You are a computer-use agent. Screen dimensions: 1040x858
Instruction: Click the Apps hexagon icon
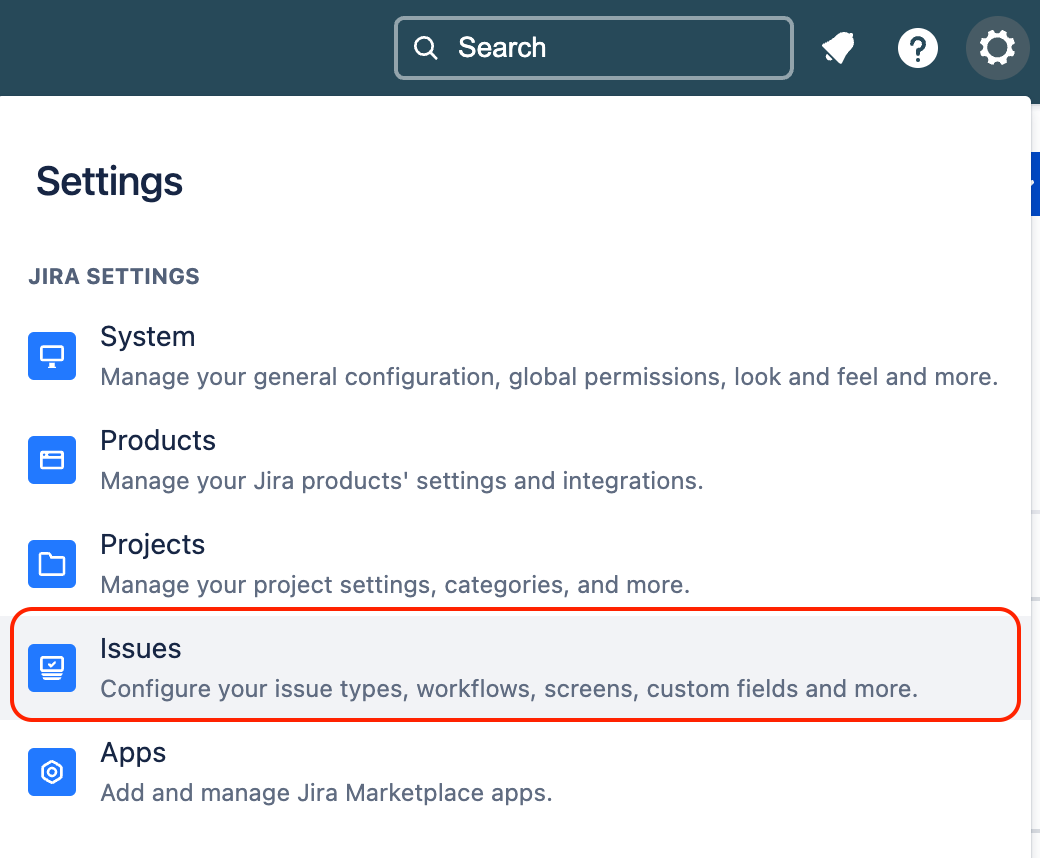tap(52, 772)
